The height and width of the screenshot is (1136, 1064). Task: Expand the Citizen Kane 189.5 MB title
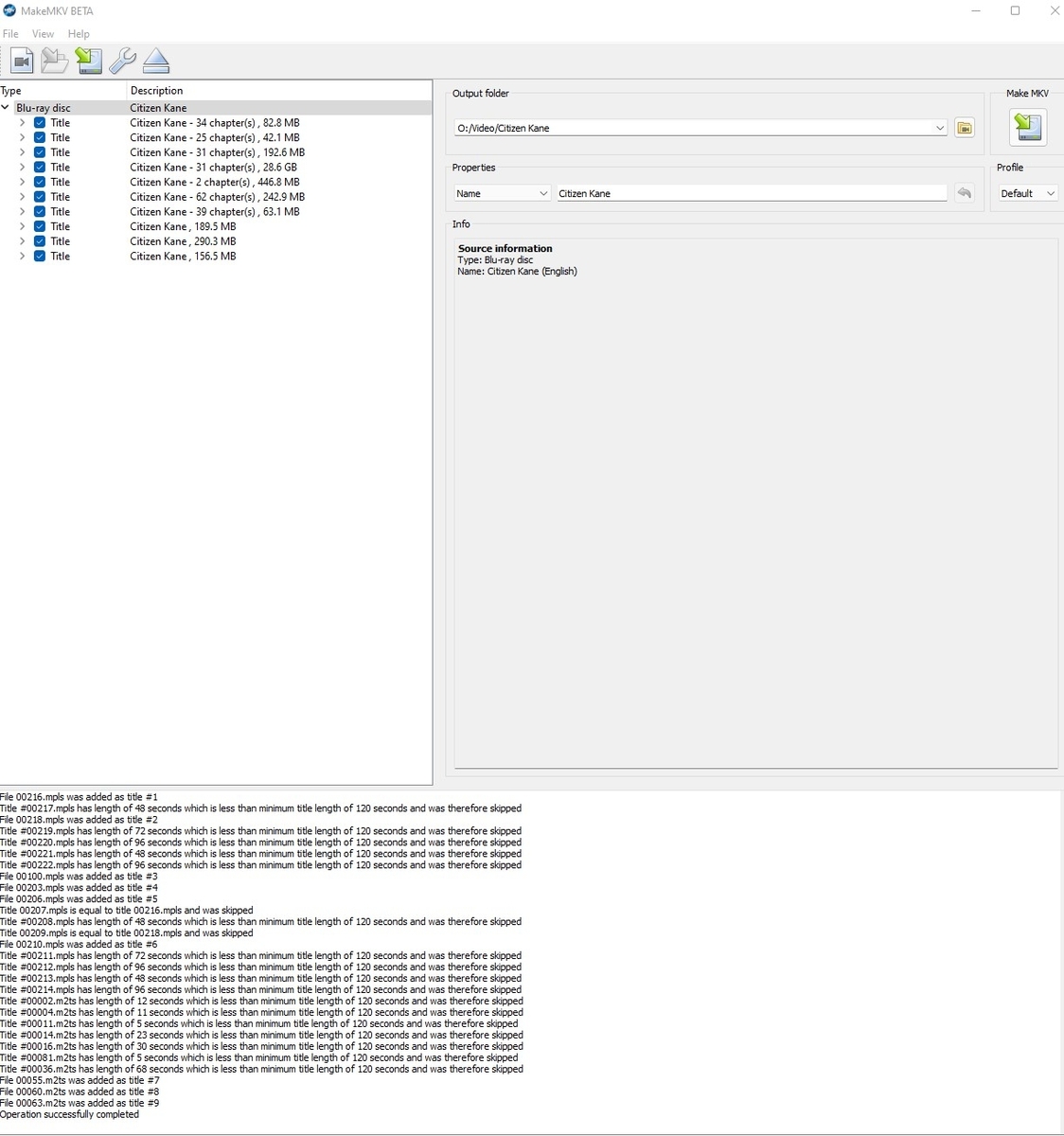(x=23, y=226)
